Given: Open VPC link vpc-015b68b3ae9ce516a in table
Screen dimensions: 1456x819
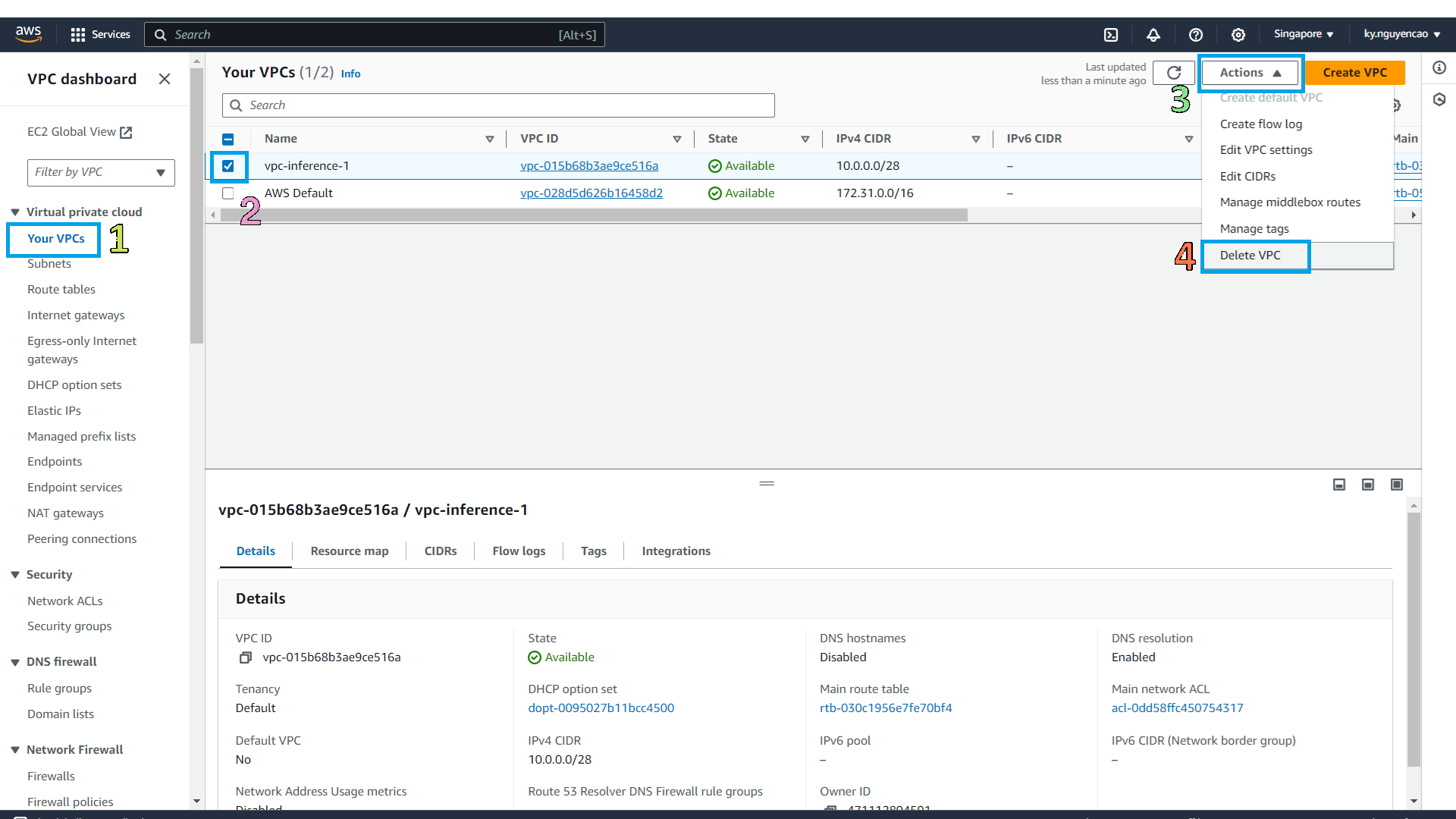Looking at the screenshot, I should (x=589, y=166).
